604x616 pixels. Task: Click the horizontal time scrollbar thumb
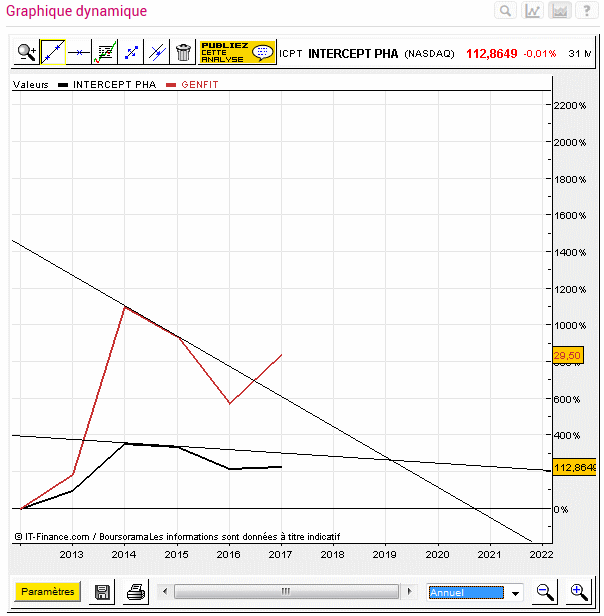(286, 591)
